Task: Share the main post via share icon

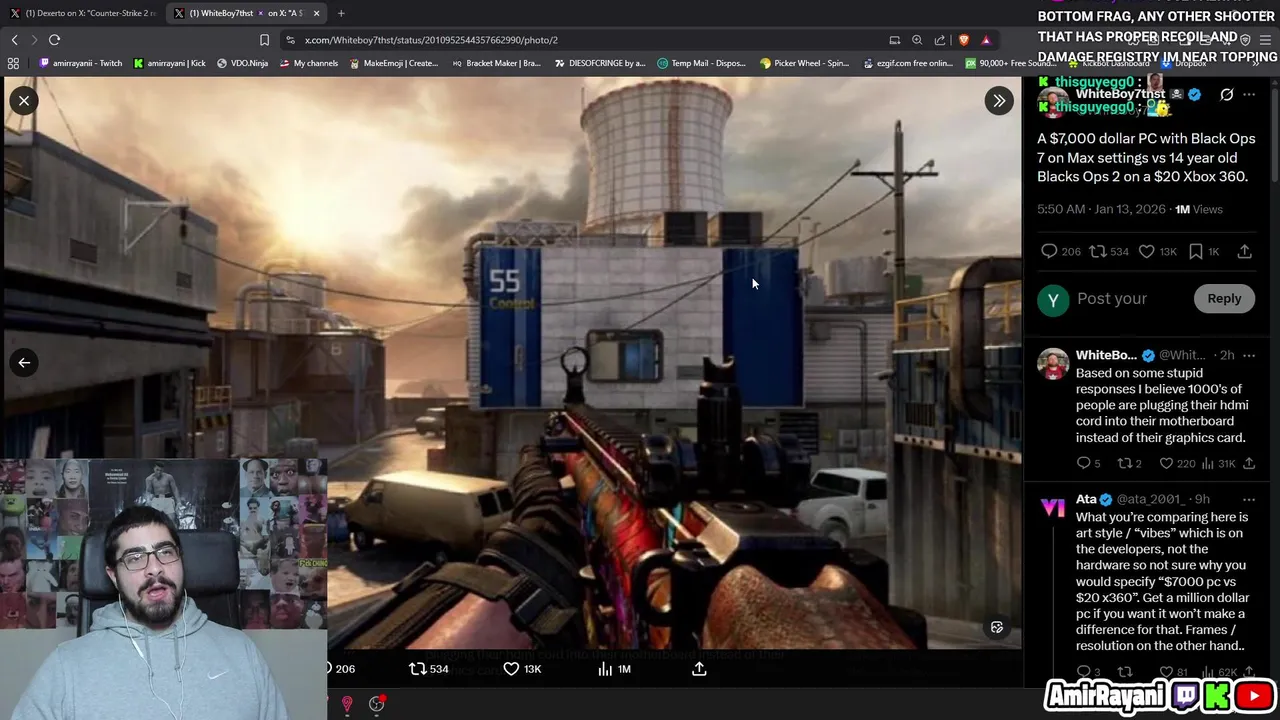Action: tap(1245, 252)
